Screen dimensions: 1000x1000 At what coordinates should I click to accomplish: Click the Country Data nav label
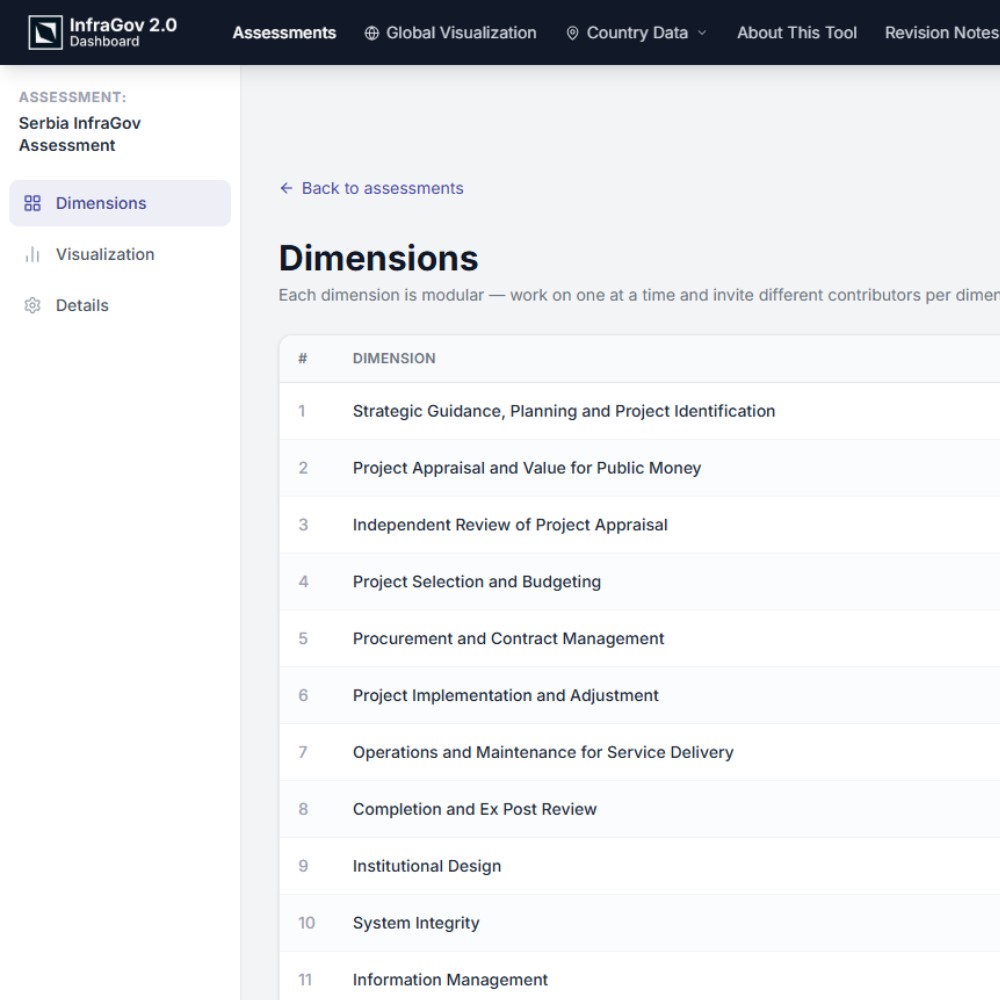(x=637, y=33)
